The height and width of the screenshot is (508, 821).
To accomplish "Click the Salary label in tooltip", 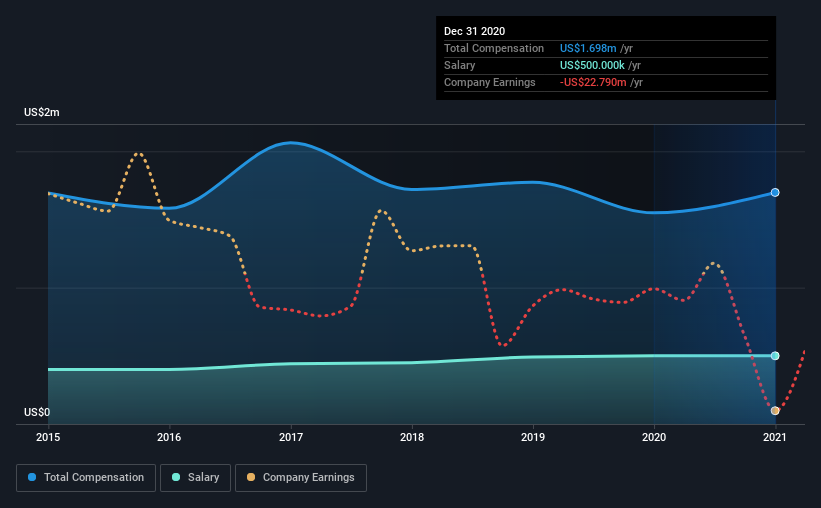I will (460, 65).
